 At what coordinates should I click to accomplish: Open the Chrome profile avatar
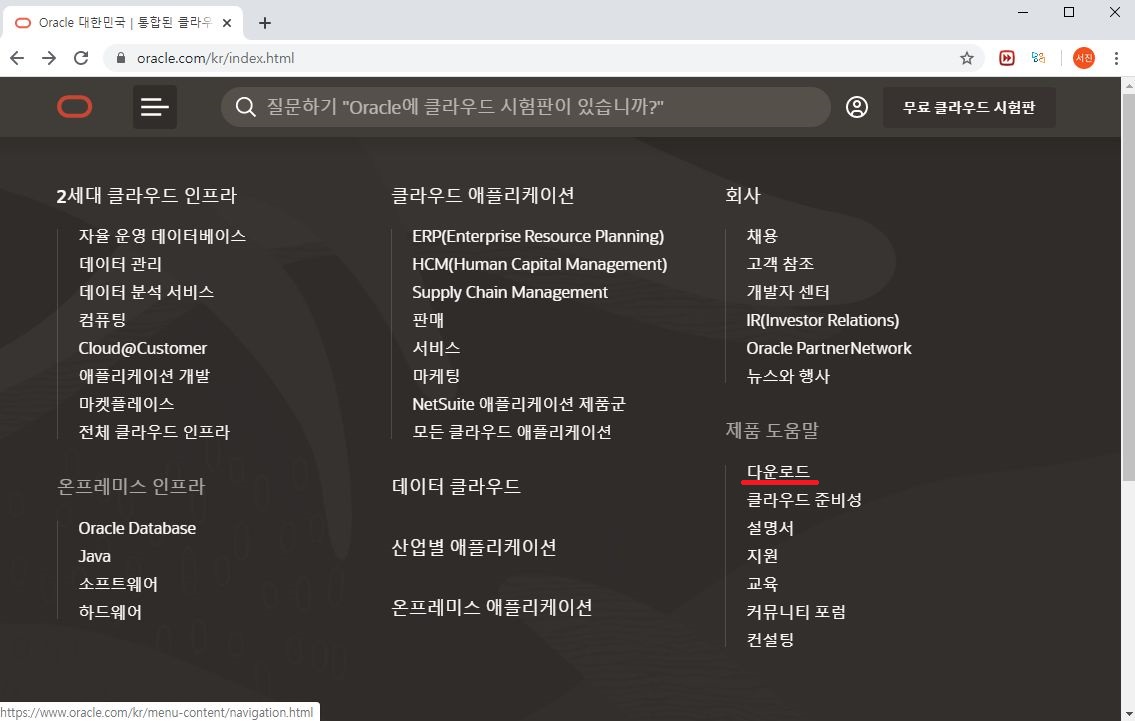click(x=1084, y=58)
